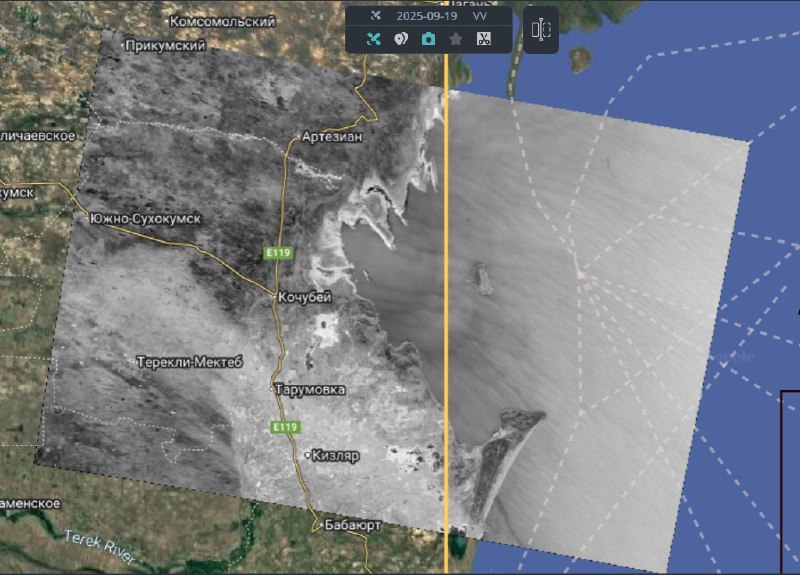800x575 pixels.
Task: Click the Терекли-Мектеб place label
Action: point(188,361)
